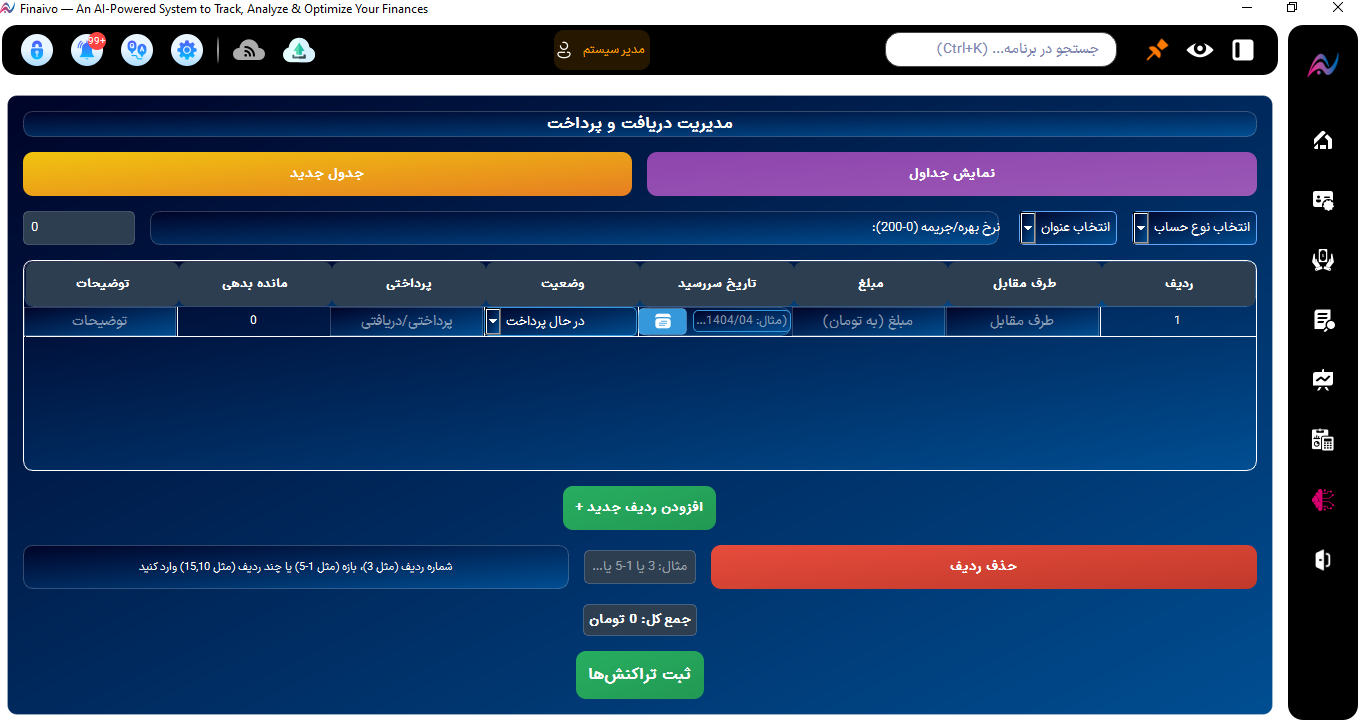Click the طرف مقابل column header
Viewport: 1363px width, 725px height.
pos(1024,284)
